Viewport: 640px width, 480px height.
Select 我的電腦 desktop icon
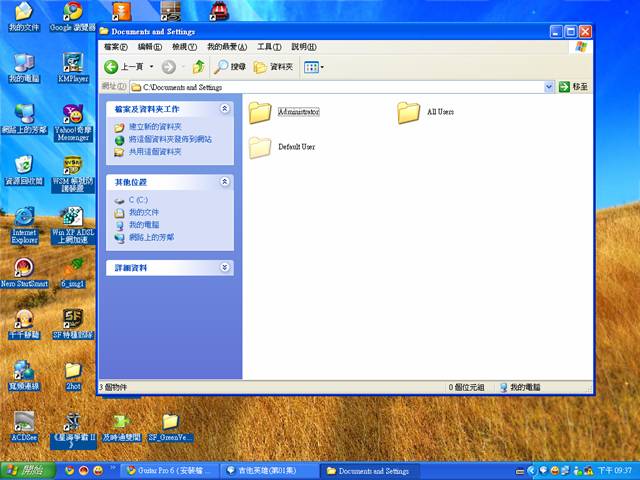coord(24,68)
